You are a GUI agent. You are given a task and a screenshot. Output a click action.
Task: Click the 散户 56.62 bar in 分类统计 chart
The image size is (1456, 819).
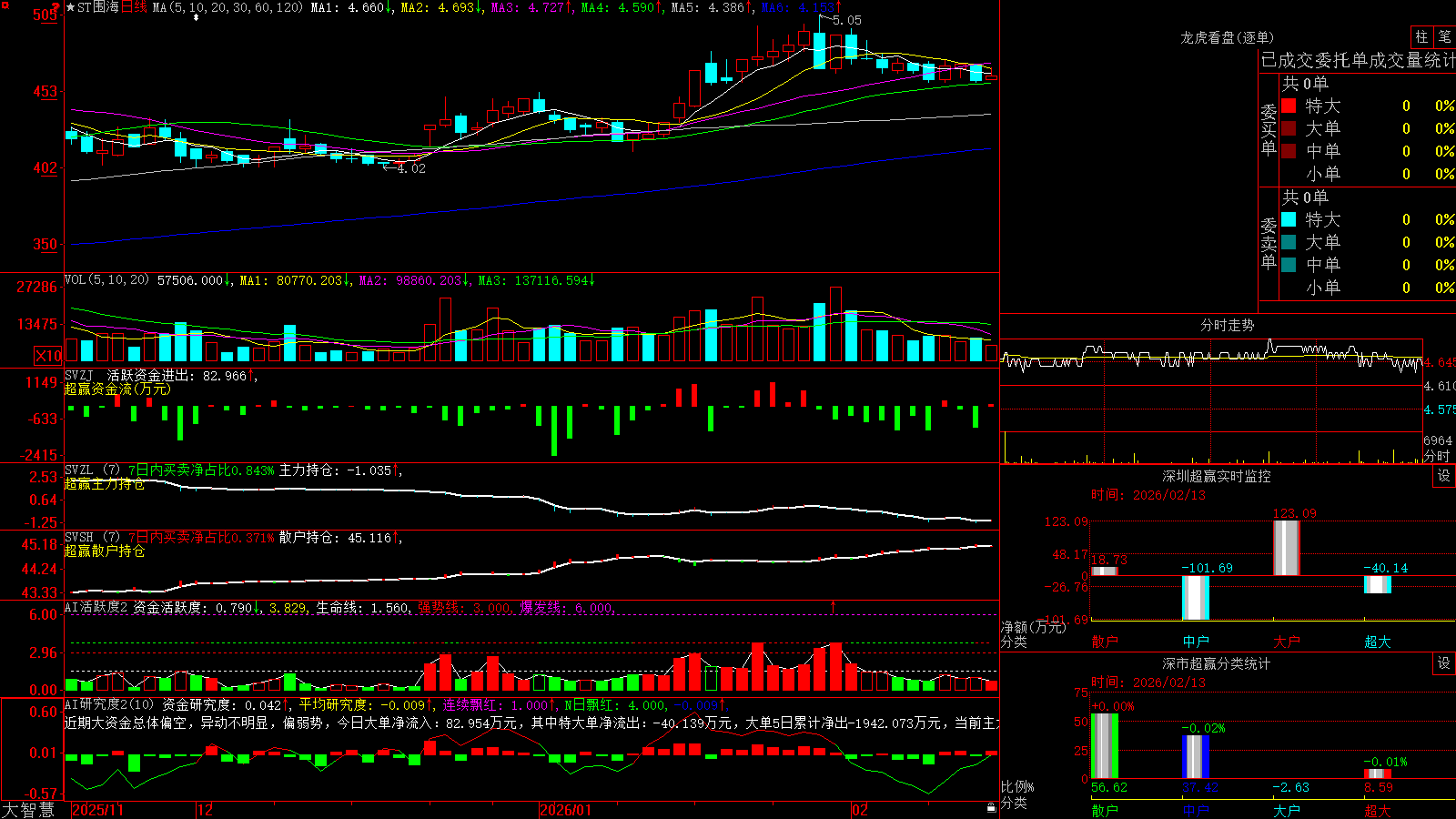coord(1105,746)
